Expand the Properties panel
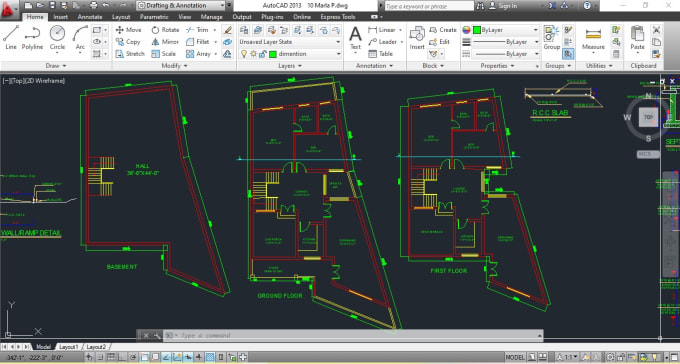Screen dimensions: 680x364 click(497, 66)
